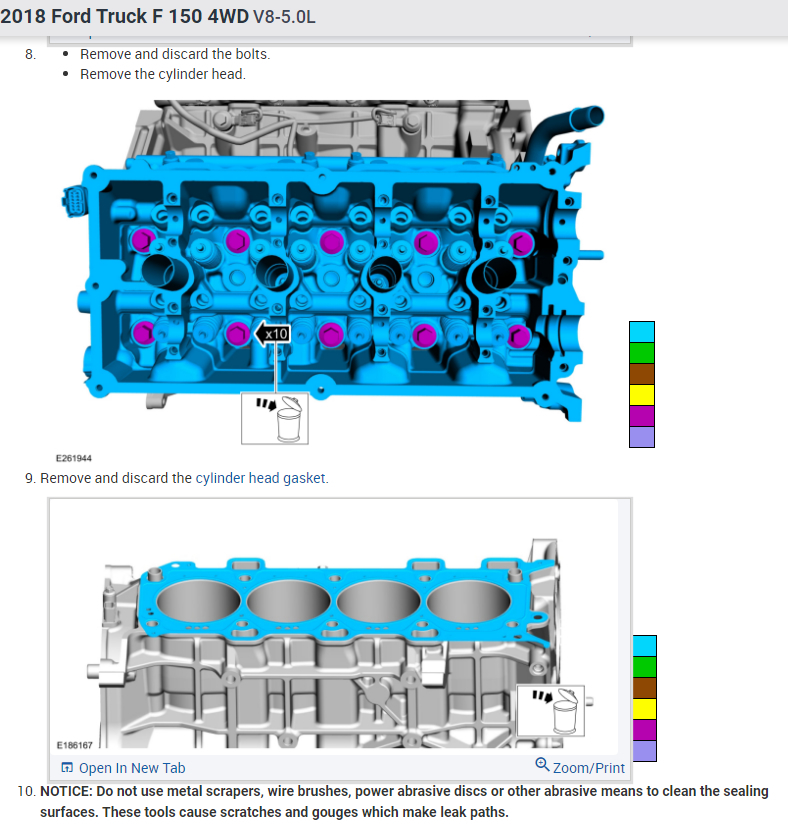Image resolution: width=788 pixels, height=834 pixels.
Task: Pick the magenta swatch beside the cylinder head diagram
Action: tap(642, 416)
